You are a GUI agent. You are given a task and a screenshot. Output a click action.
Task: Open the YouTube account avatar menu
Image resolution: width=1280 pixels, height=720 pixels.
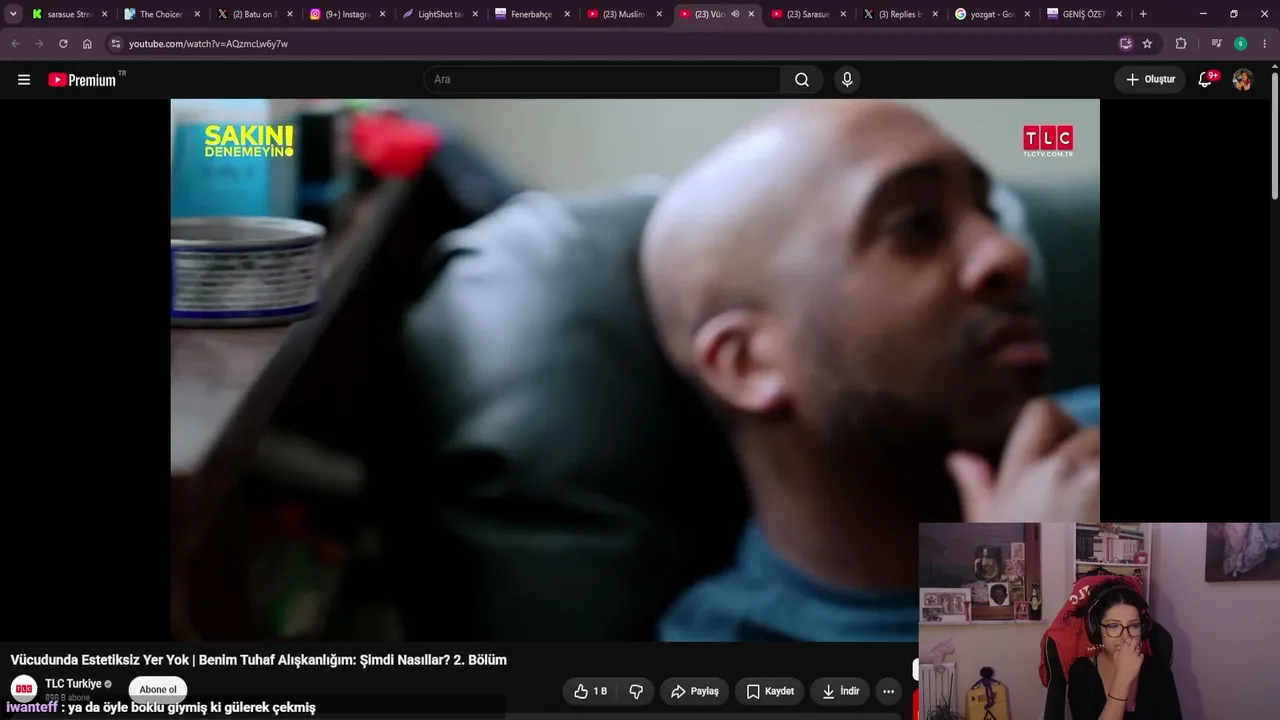1242,80
